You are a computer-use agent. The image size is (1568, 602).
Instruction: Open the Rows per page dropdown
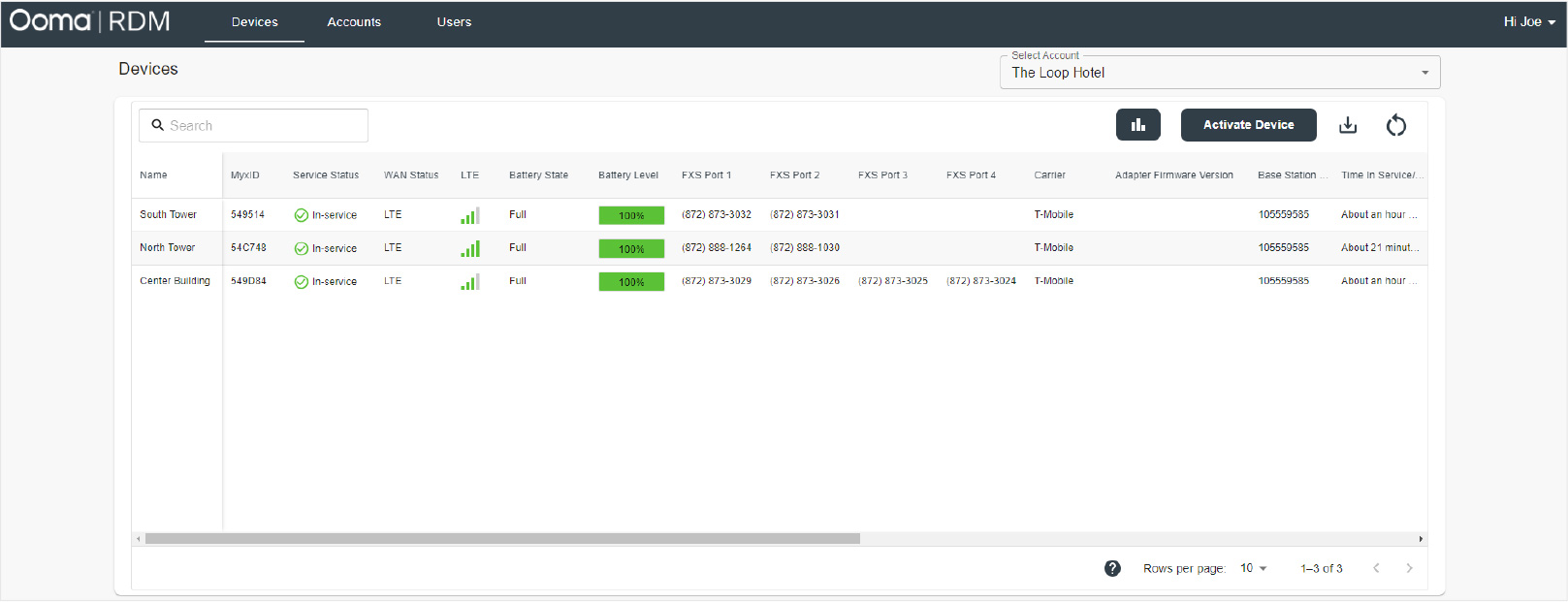point(1253,568)
